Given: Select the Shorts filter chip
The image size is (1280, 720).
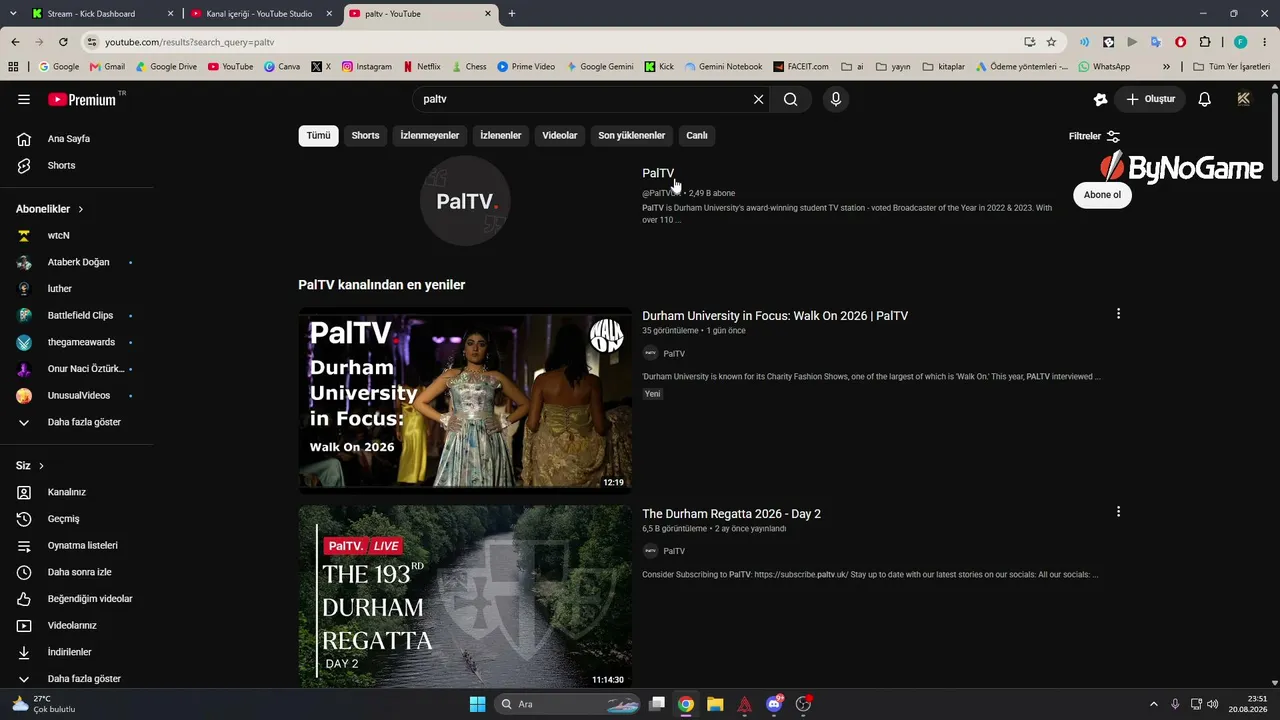Looking at the screenshot, I should [x=365, y=136].
